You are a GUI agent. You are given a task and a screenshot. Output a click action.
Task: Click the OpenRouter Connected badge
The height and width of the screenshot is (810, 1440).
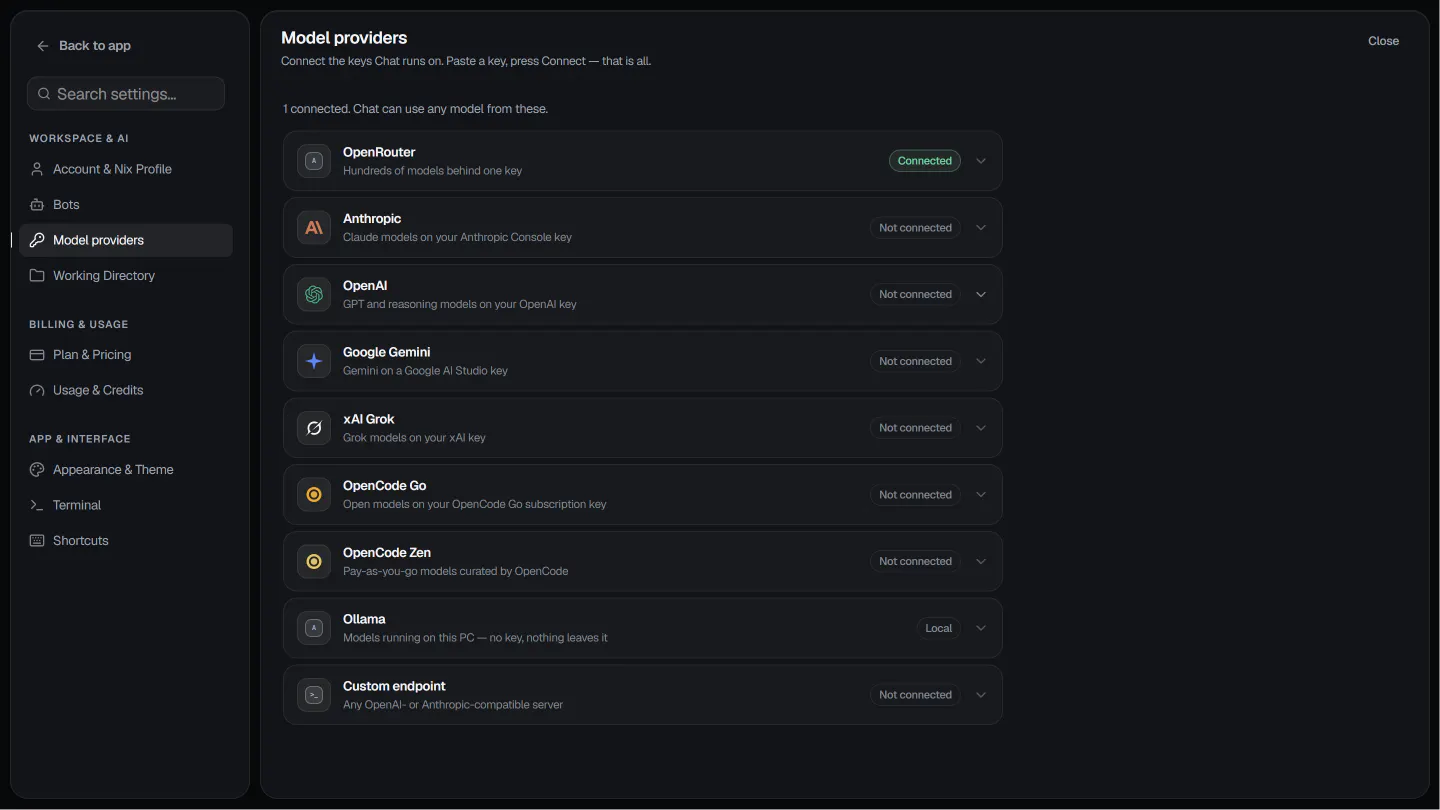pos(925,161)
